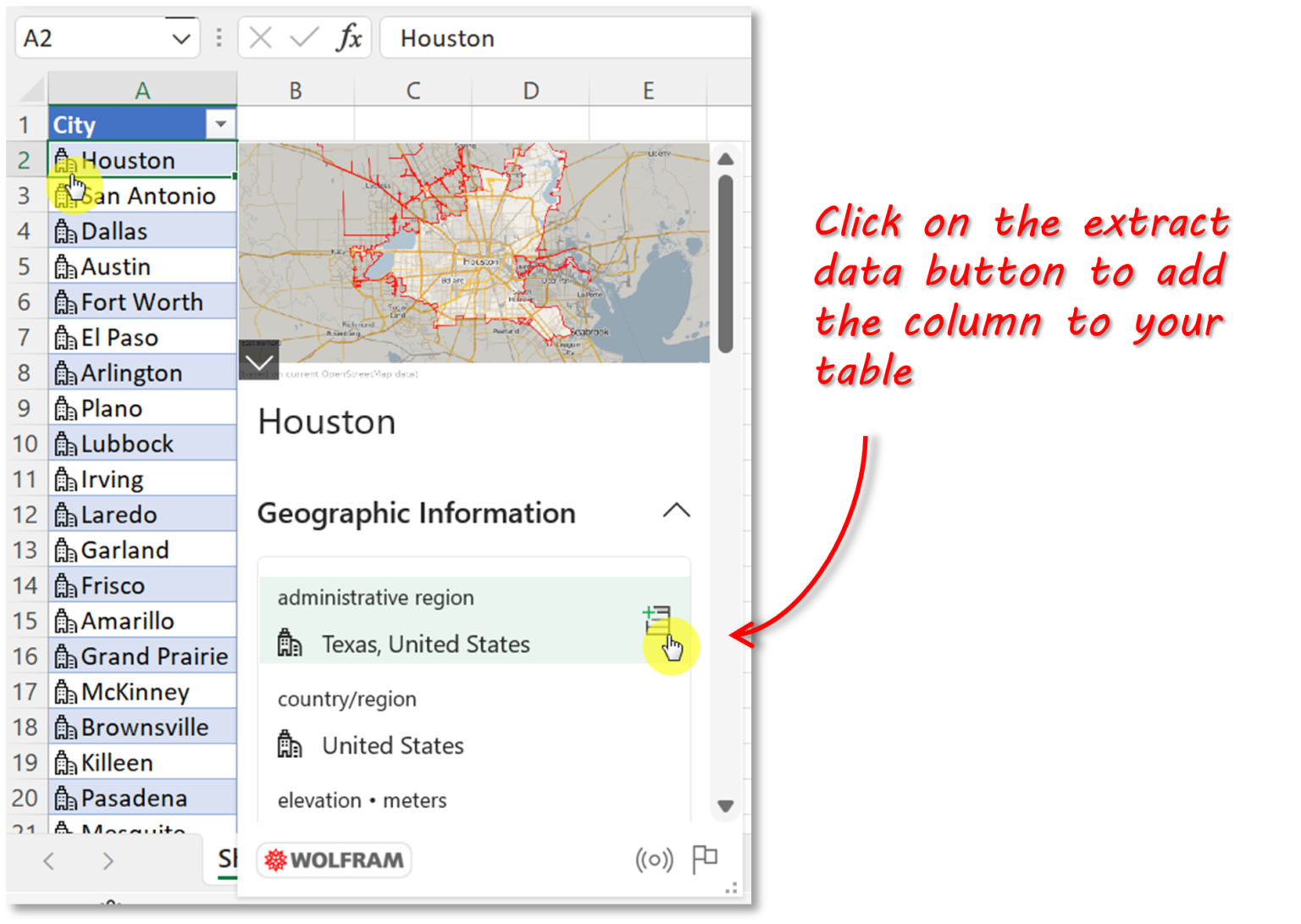Click the data type icon beside Houston
Image resolution: width=1301 pixels, height=924 pixels.
point(66,160)
